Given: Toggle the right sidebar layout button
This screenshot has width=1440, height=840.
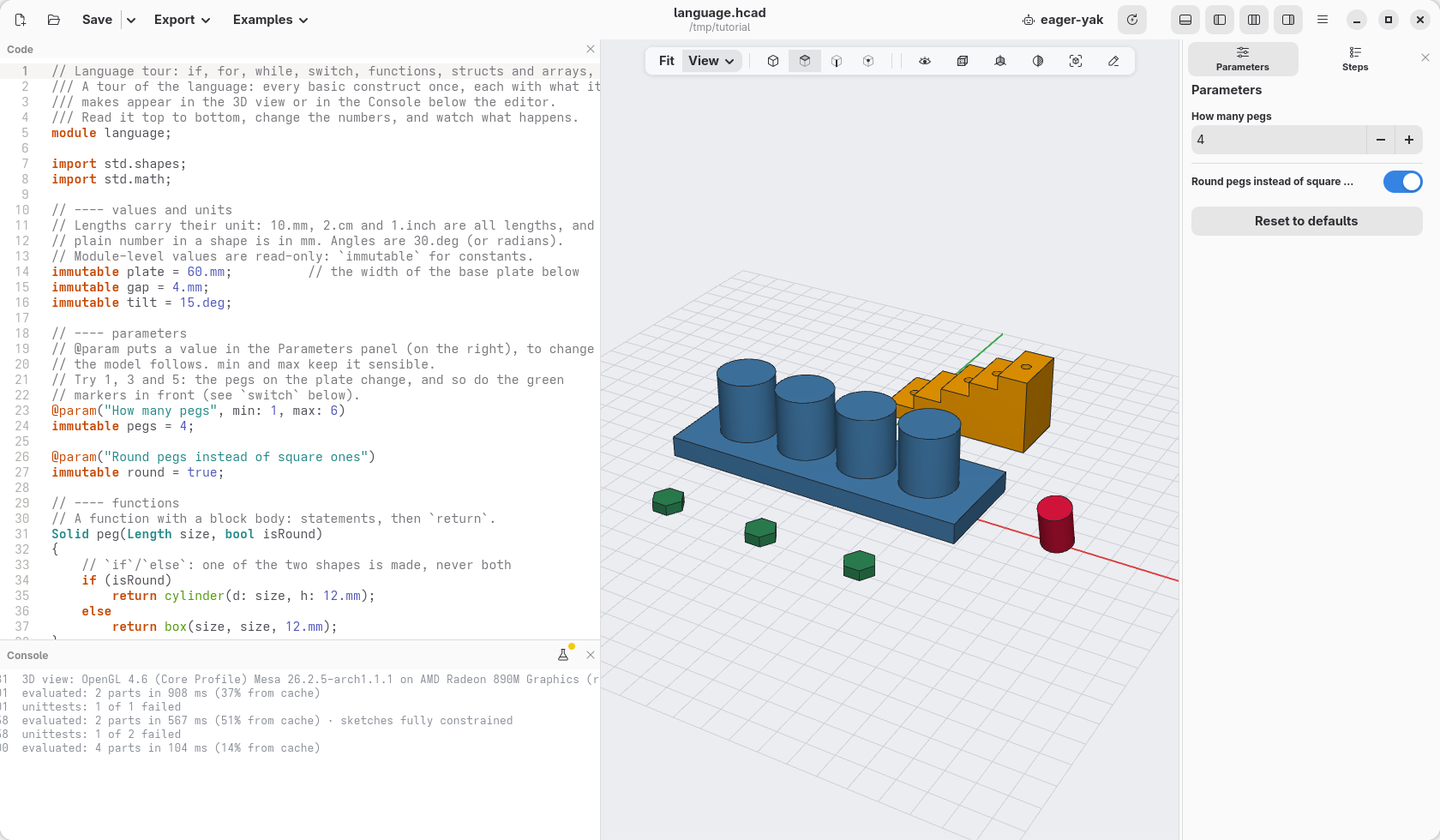Looking at the screenshot, I should pyautogui.click(x=1288, y=20).
